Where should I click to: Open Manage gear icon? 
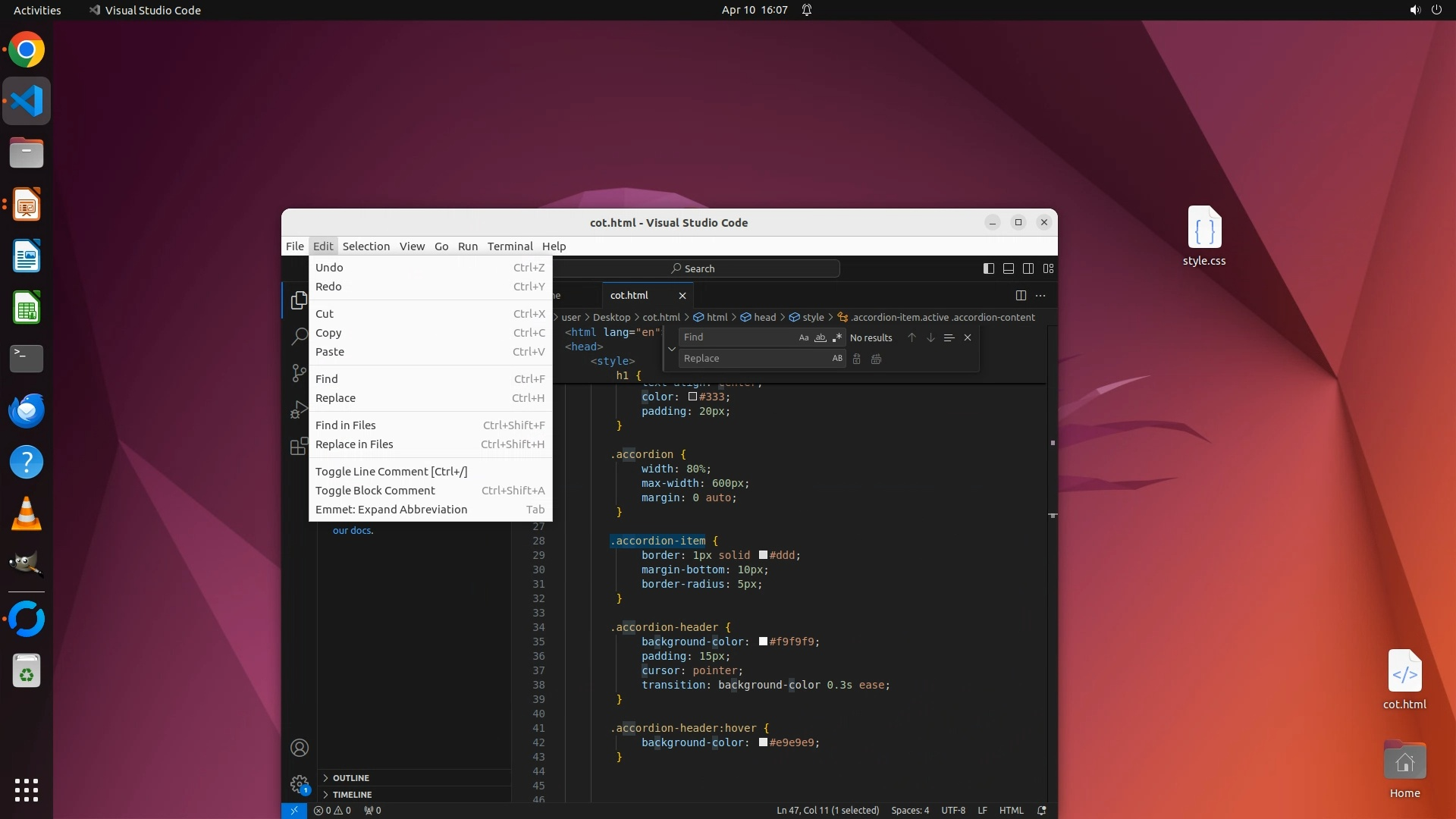pyautogui.click(x=299, y=784)
